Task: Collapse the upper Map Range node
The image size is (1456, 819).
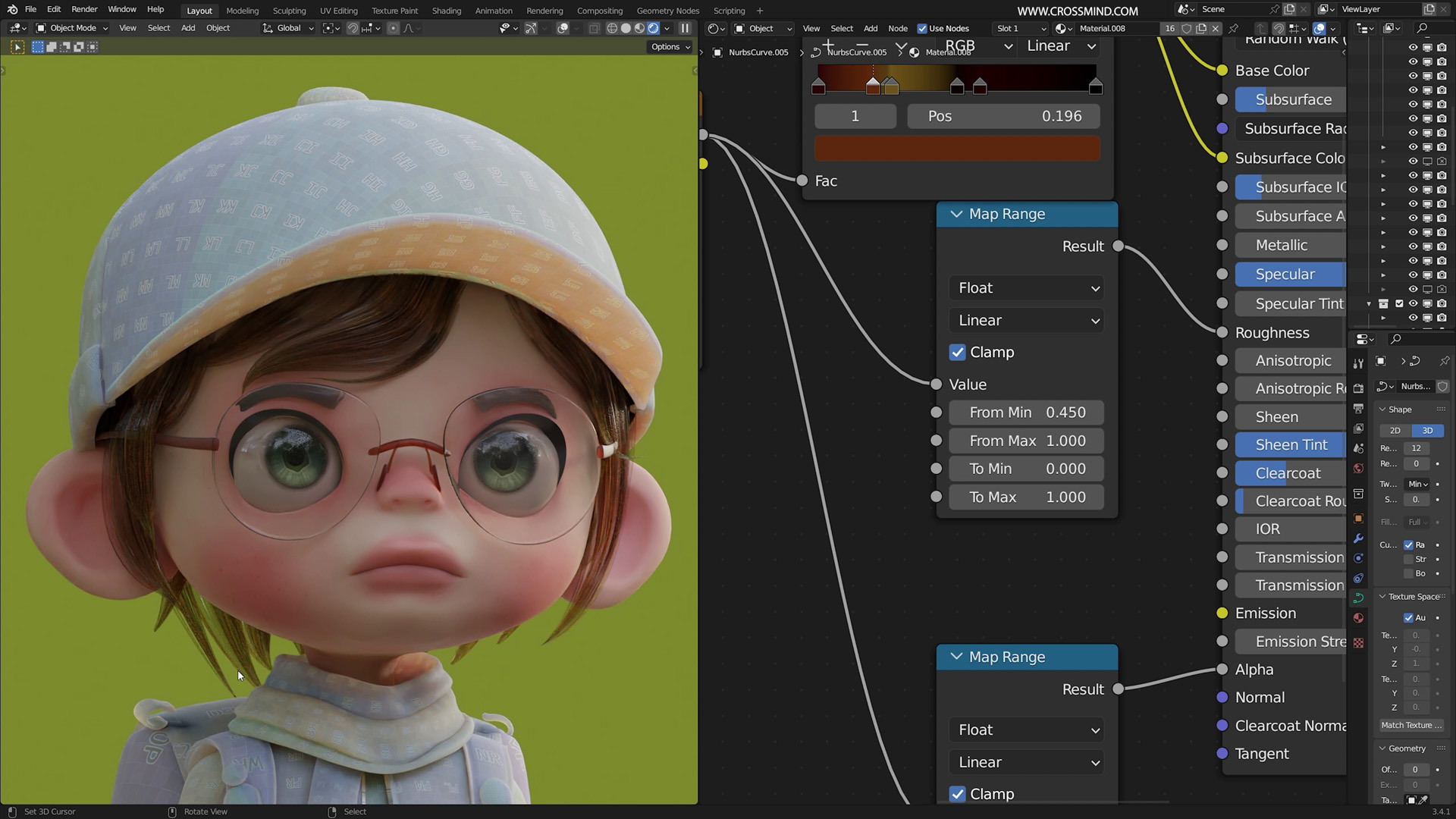Action: point(956,214)
